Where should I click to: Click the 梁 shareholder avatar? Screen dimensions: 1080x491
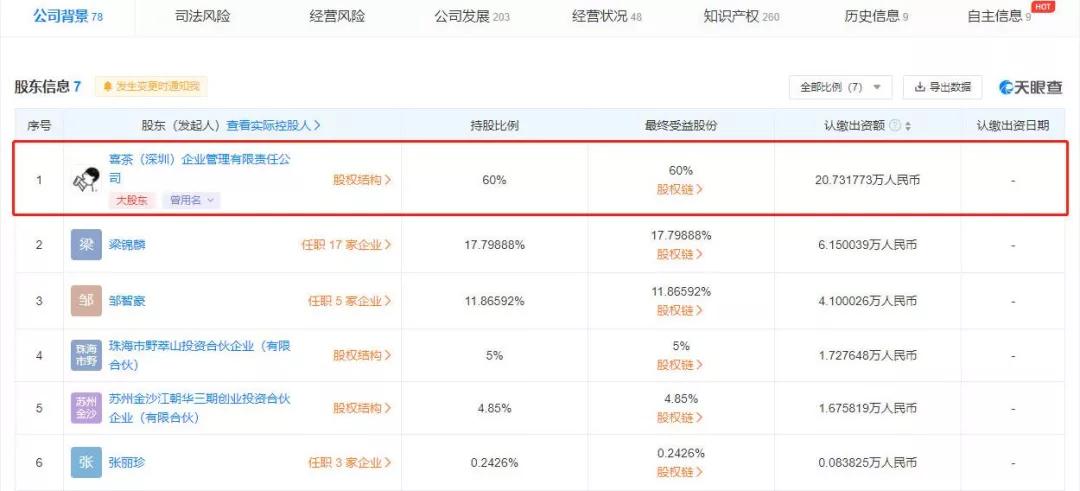click(x=86, y=244)
